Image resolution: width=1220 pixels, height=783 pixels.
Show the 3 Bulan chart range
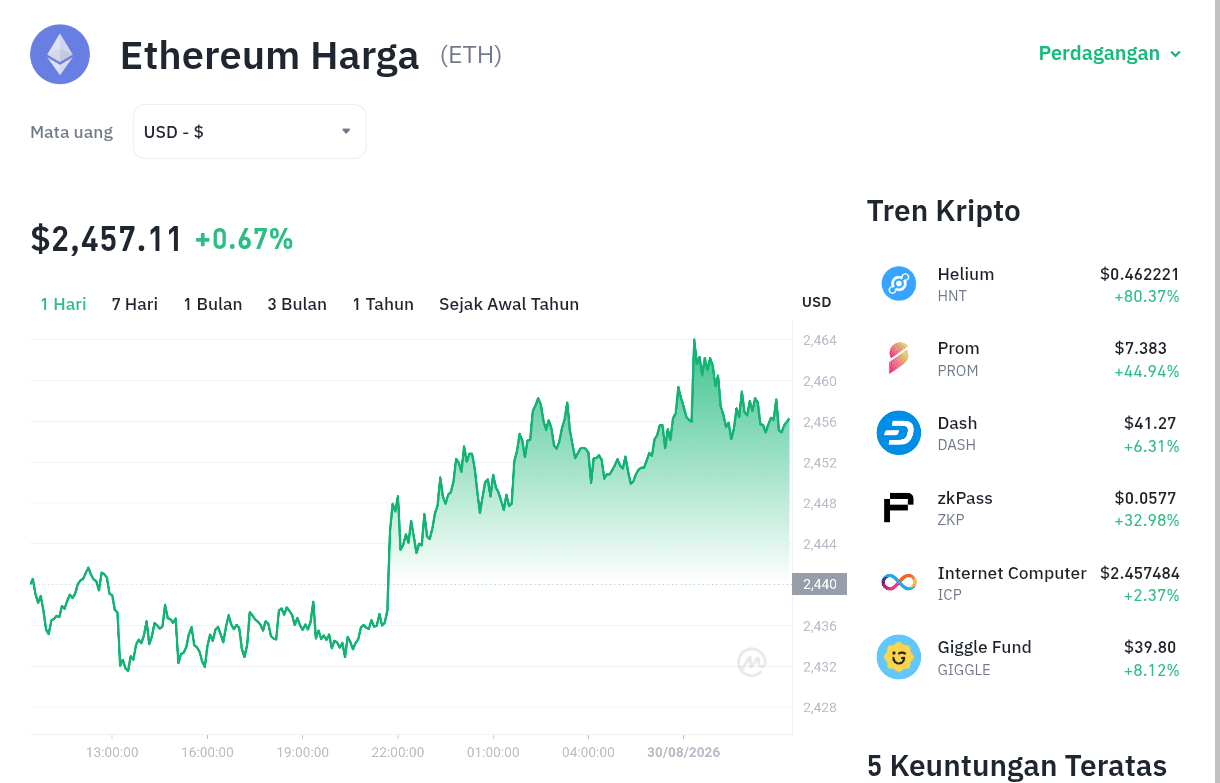tap(297, 304)
